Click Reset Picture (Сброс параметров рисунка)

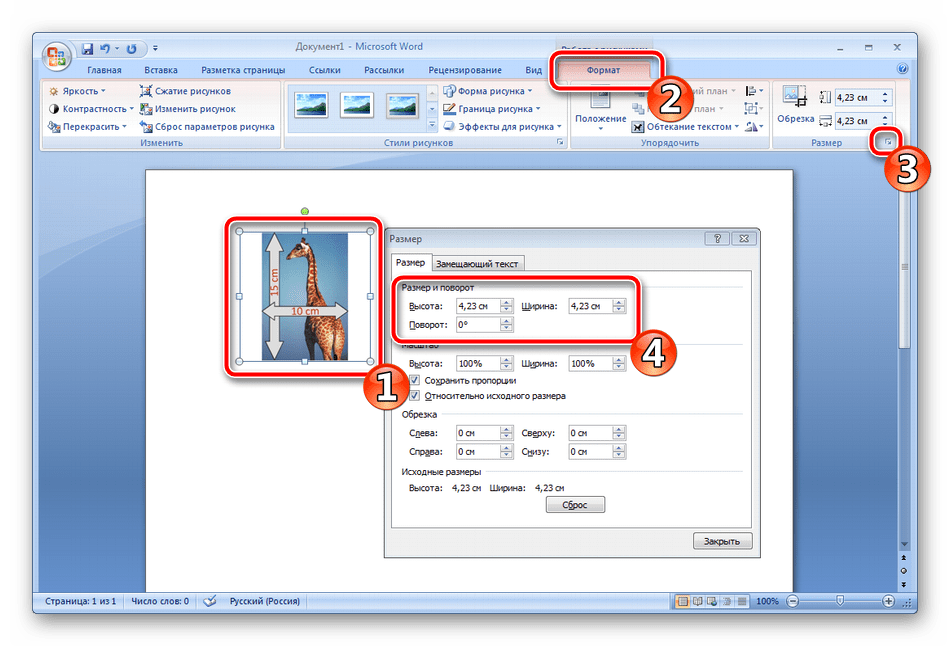pyautogui.click(x=207, y=127)
